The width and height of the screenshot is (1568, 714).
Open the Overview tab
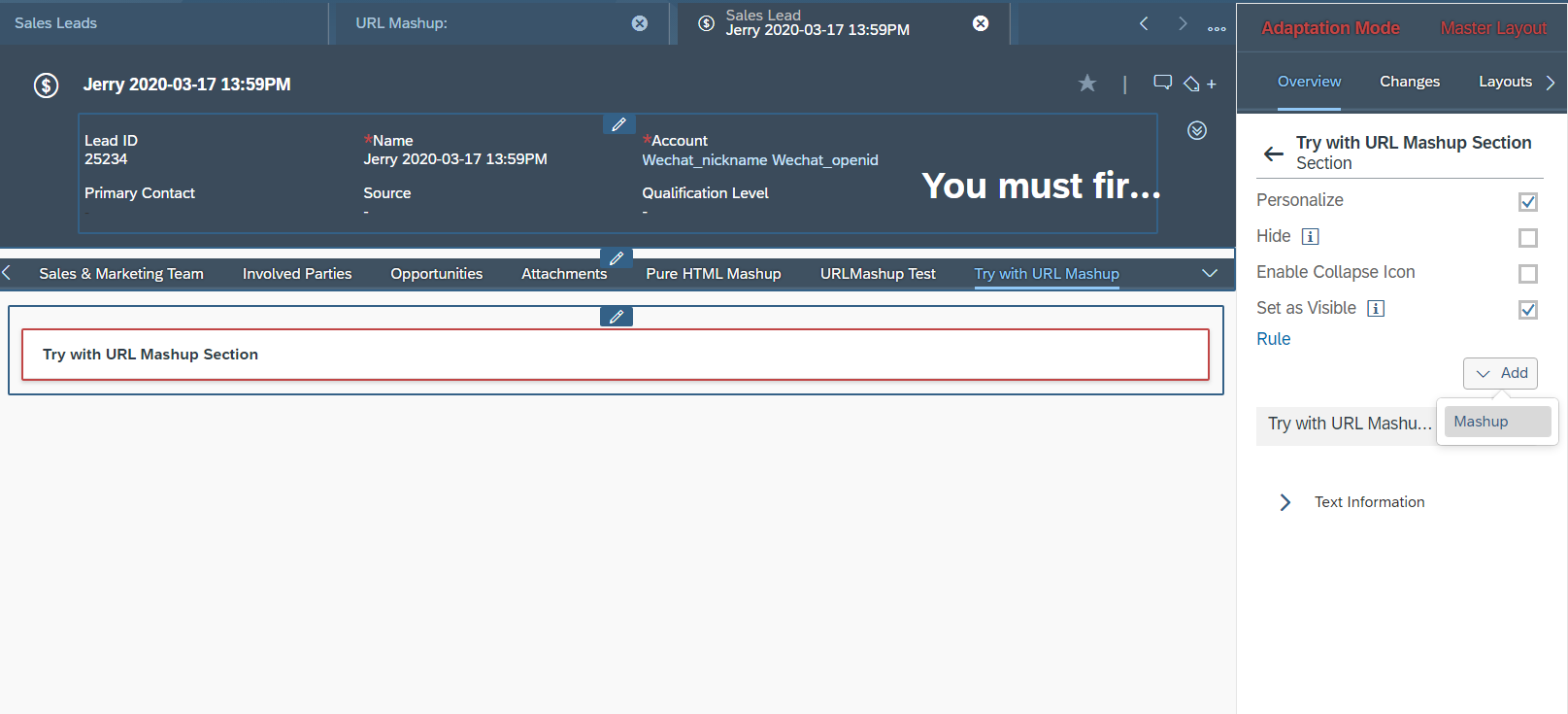point(1309,82)
